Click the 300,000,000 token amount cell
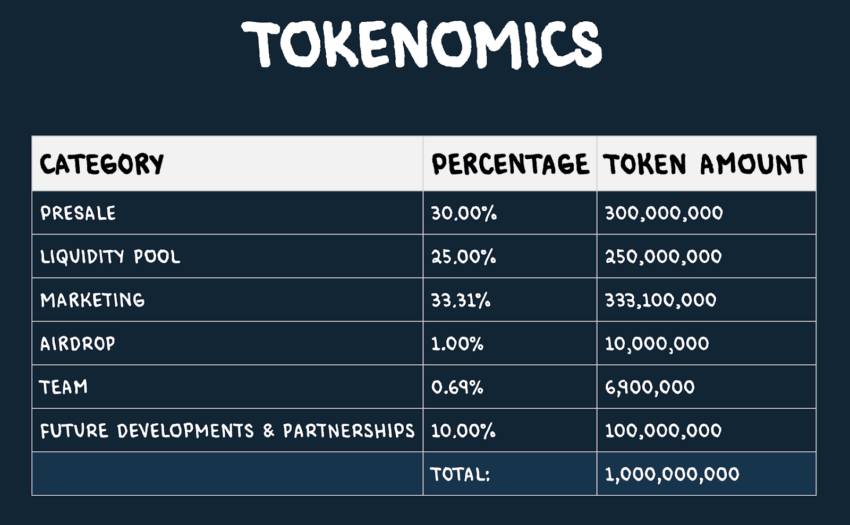 [706, 213]
